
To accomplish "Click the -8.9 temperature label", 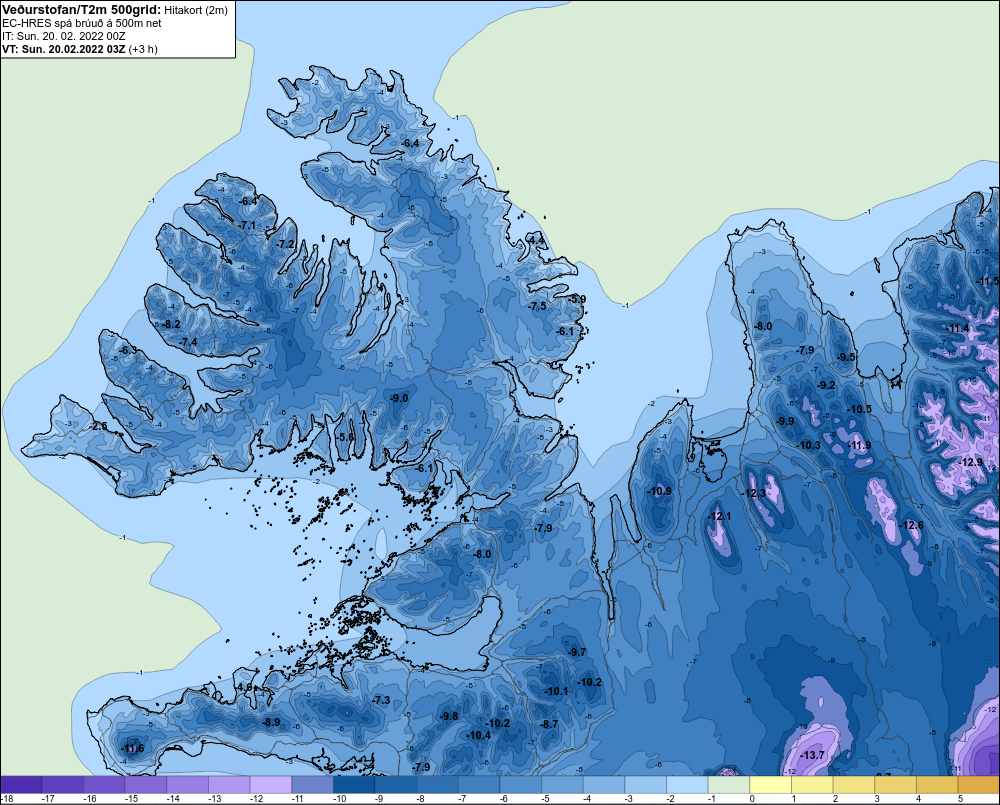I will point(271,722).
